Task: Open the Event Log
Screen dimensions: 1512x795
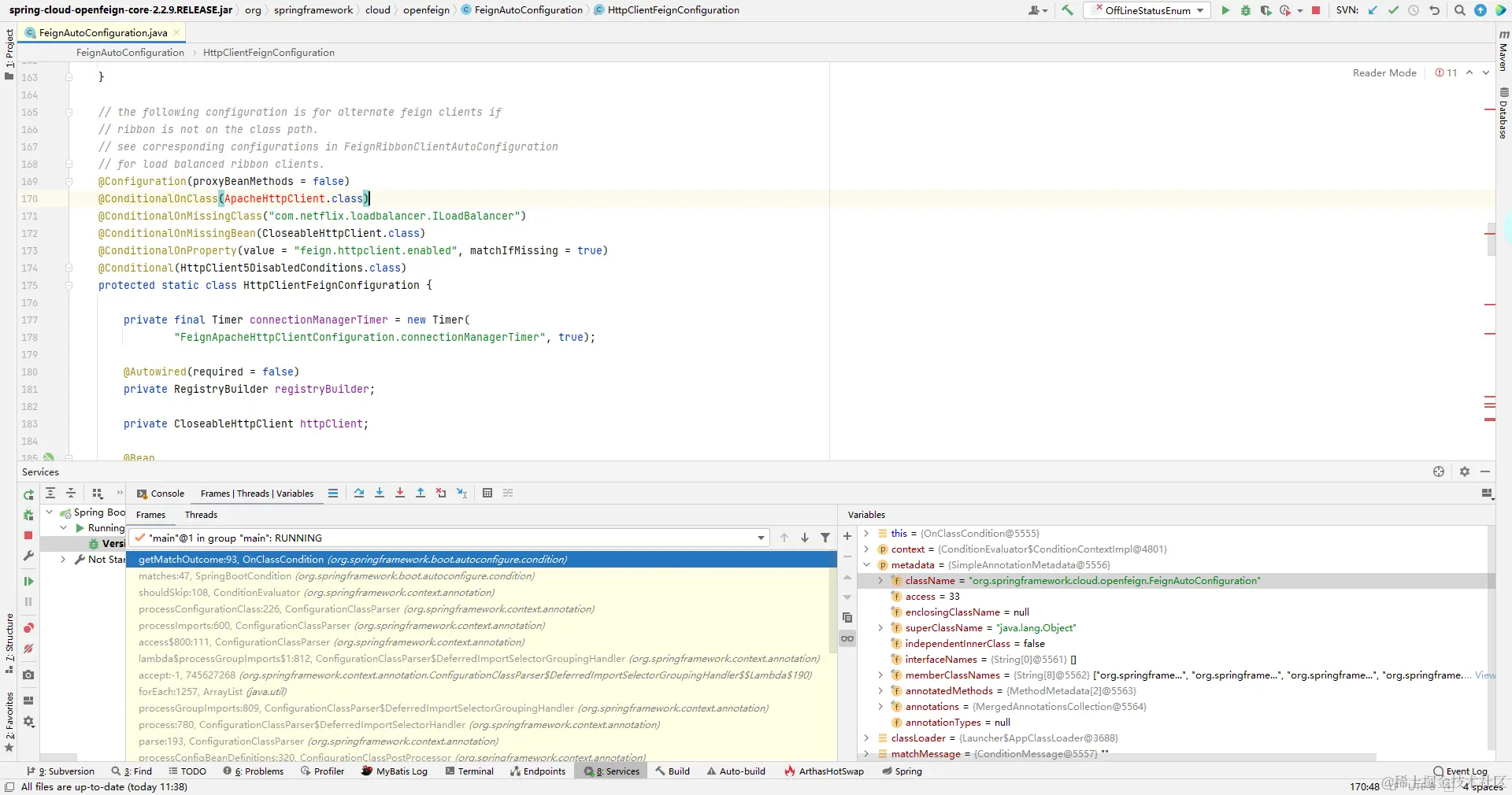Action: click(1461, 771)
